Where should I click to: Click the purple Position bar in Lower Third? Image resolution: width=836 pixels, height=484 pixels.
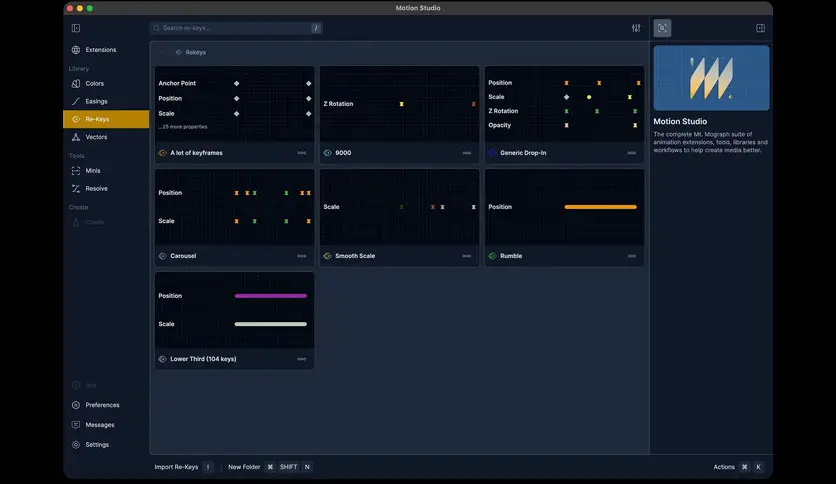[x=271, y=296]
